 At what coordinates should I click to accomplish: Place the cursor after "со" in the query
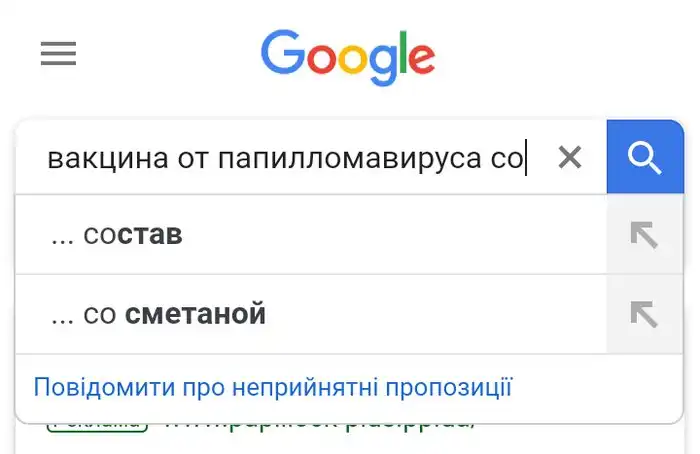(526, 158)
